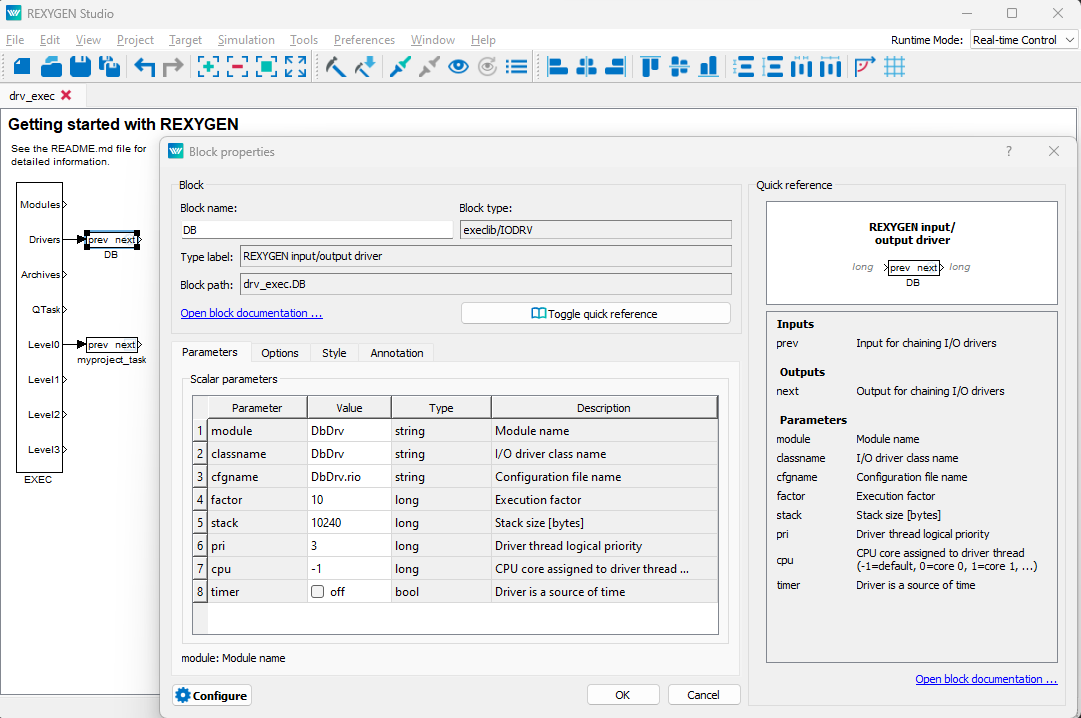Select the cpu value -1
Screen dimensions: 1081x718
click(x=349, y=569)
